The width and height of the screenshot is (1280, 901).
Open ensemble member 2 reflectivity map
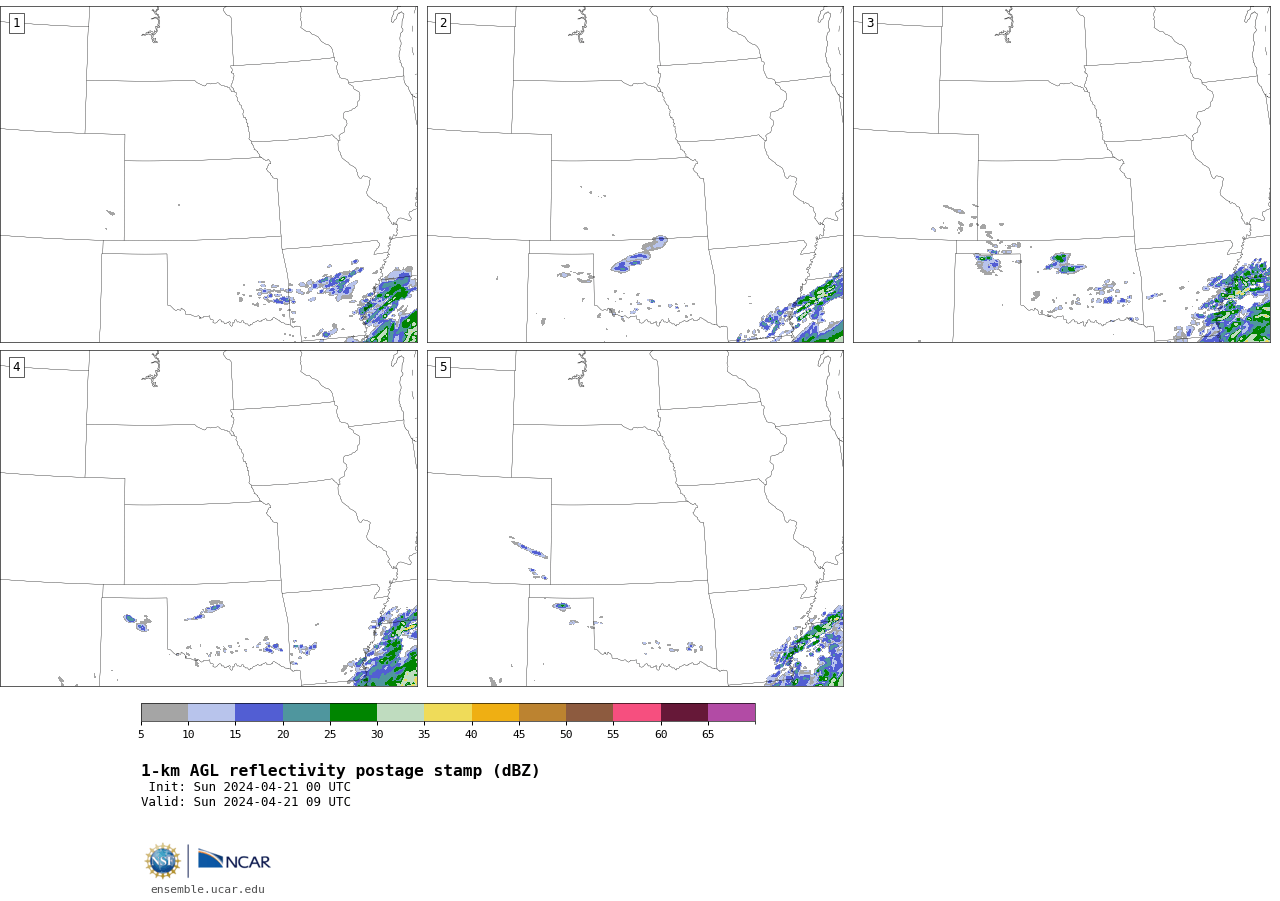[x=635, y=174]
